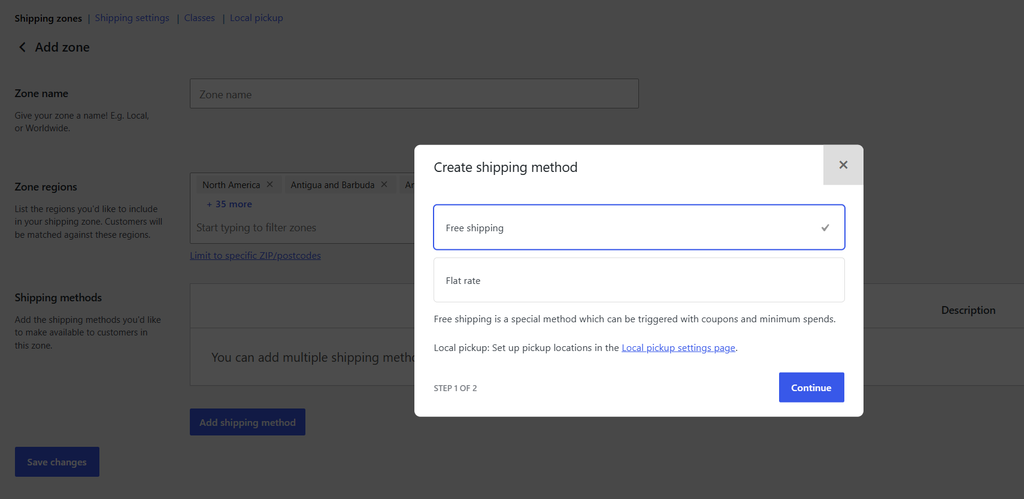Image resolution: width=1024 pixels, height=499 pixels.
Task: Click the checkmark on Free shipping
Action: 825,228
